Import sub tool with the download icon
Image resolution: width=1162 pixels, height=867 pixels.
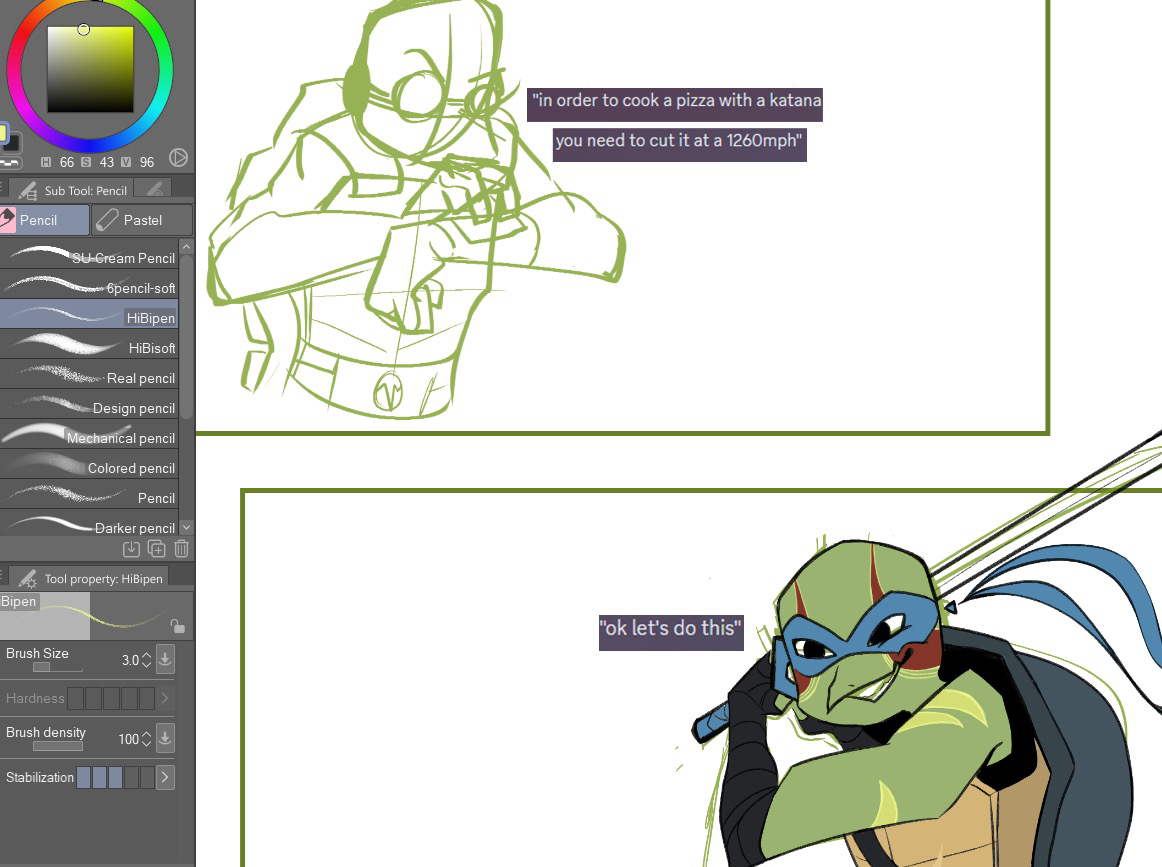131,548
